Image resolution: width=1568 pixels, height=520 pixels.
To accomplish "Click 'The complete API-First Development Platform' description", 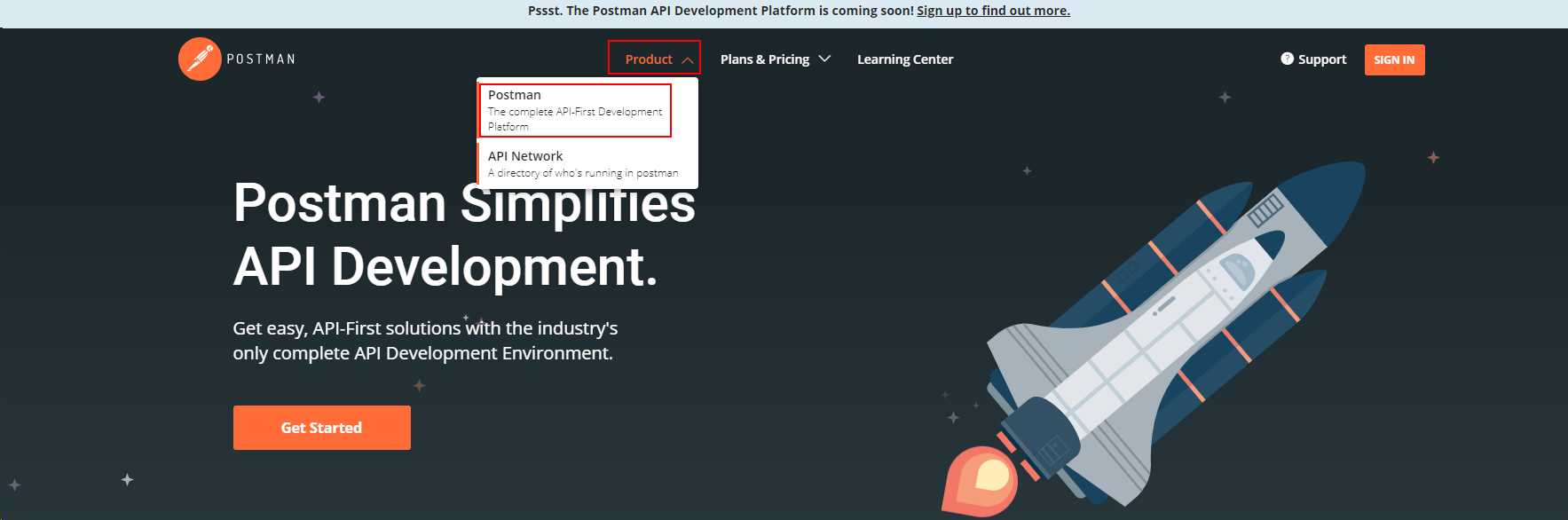I will tap(575, 119).
